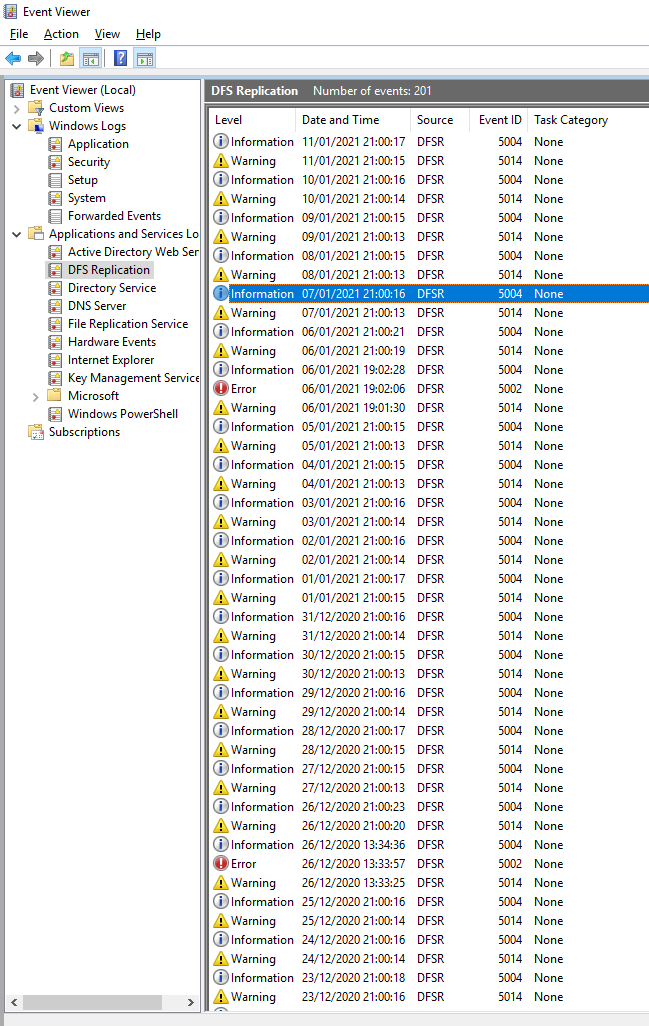The height and width of the screenshot is (1026, 649).
Task: Sort by Date and Time column header
Action: click(x=353, y=120)
